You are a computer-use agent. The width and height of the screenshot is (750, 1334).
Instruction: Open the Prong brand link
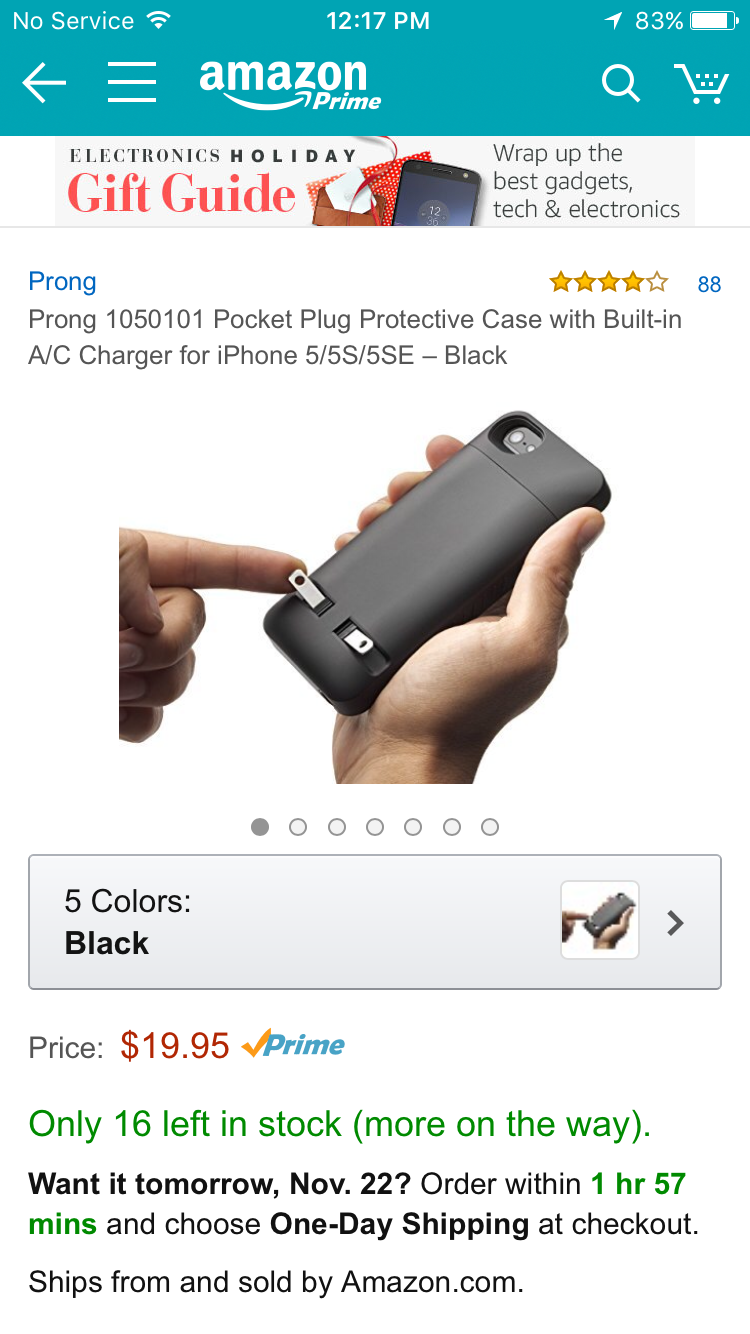(x=62, y=282)
